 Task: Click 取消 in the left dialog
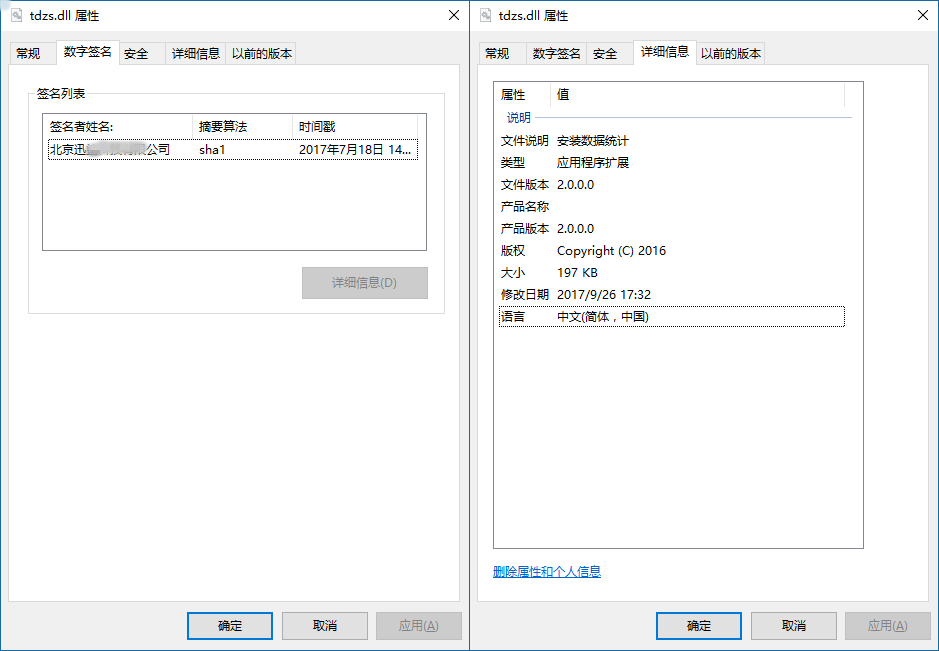tap(324, 626)
